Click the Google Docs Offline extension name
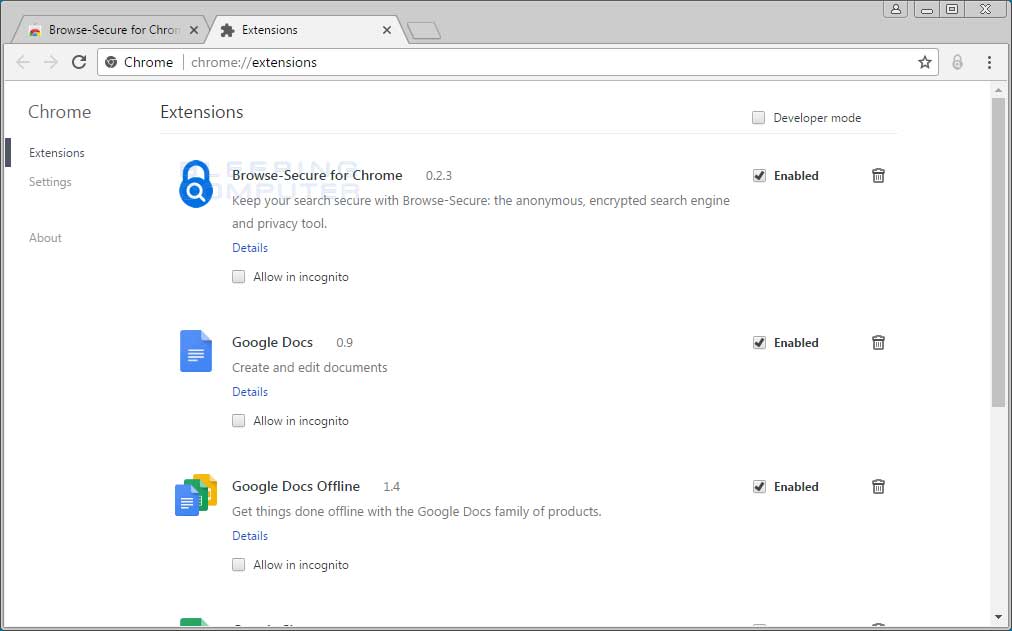 click(296, 486)
